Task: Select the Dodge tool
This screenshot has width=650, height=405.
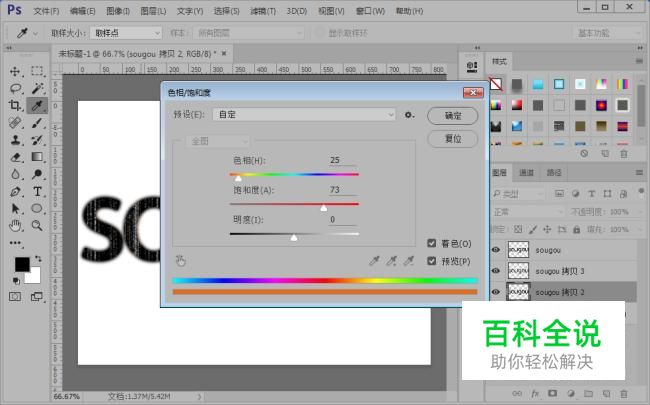Action: 37,174
